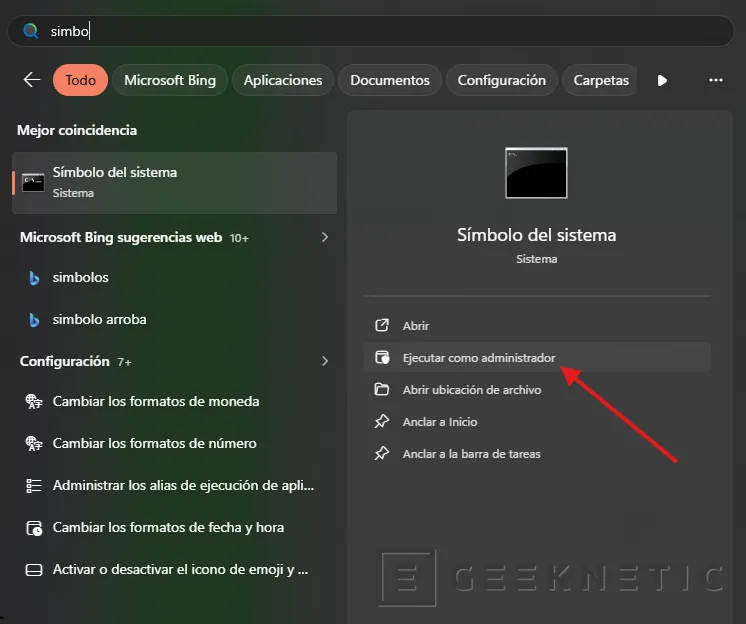
Task: Click the small cmd icon in best match
Action: click(33, 183)
